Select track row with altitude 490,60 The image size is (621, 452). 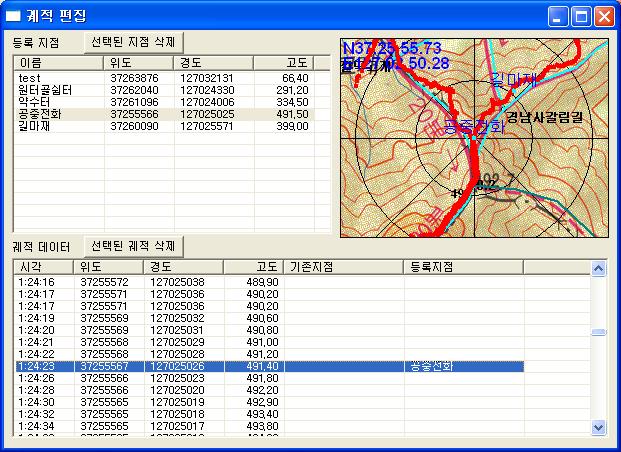(x=270, y=318)
